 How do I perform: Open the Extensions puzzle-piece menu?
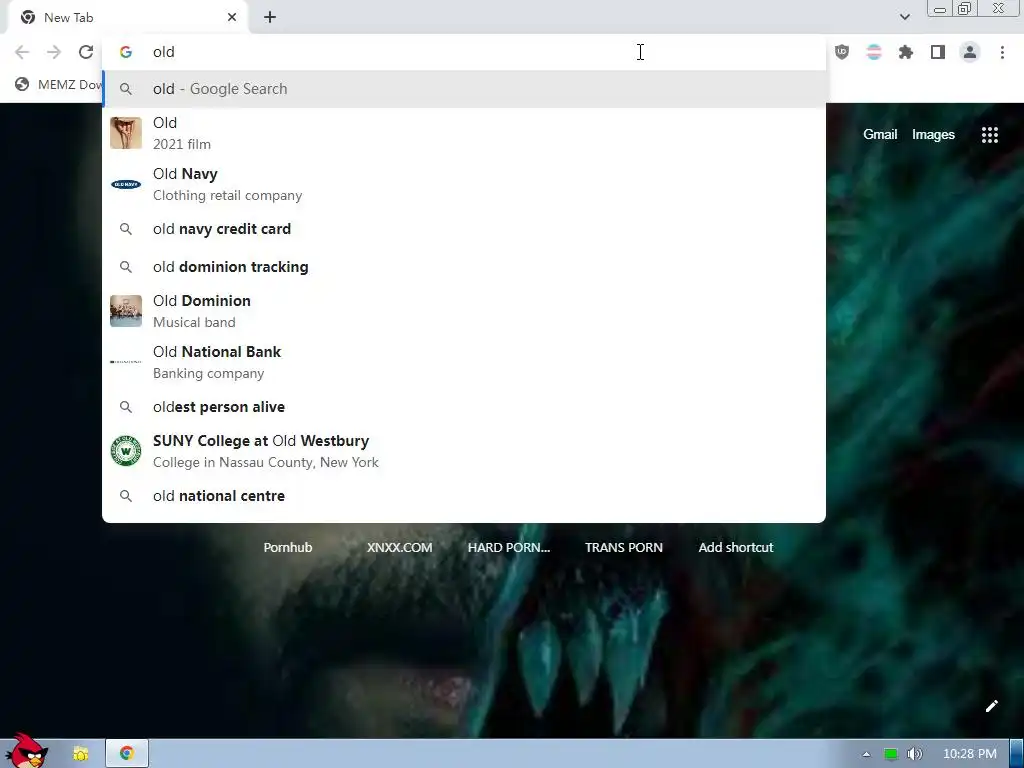coord(906,52)
